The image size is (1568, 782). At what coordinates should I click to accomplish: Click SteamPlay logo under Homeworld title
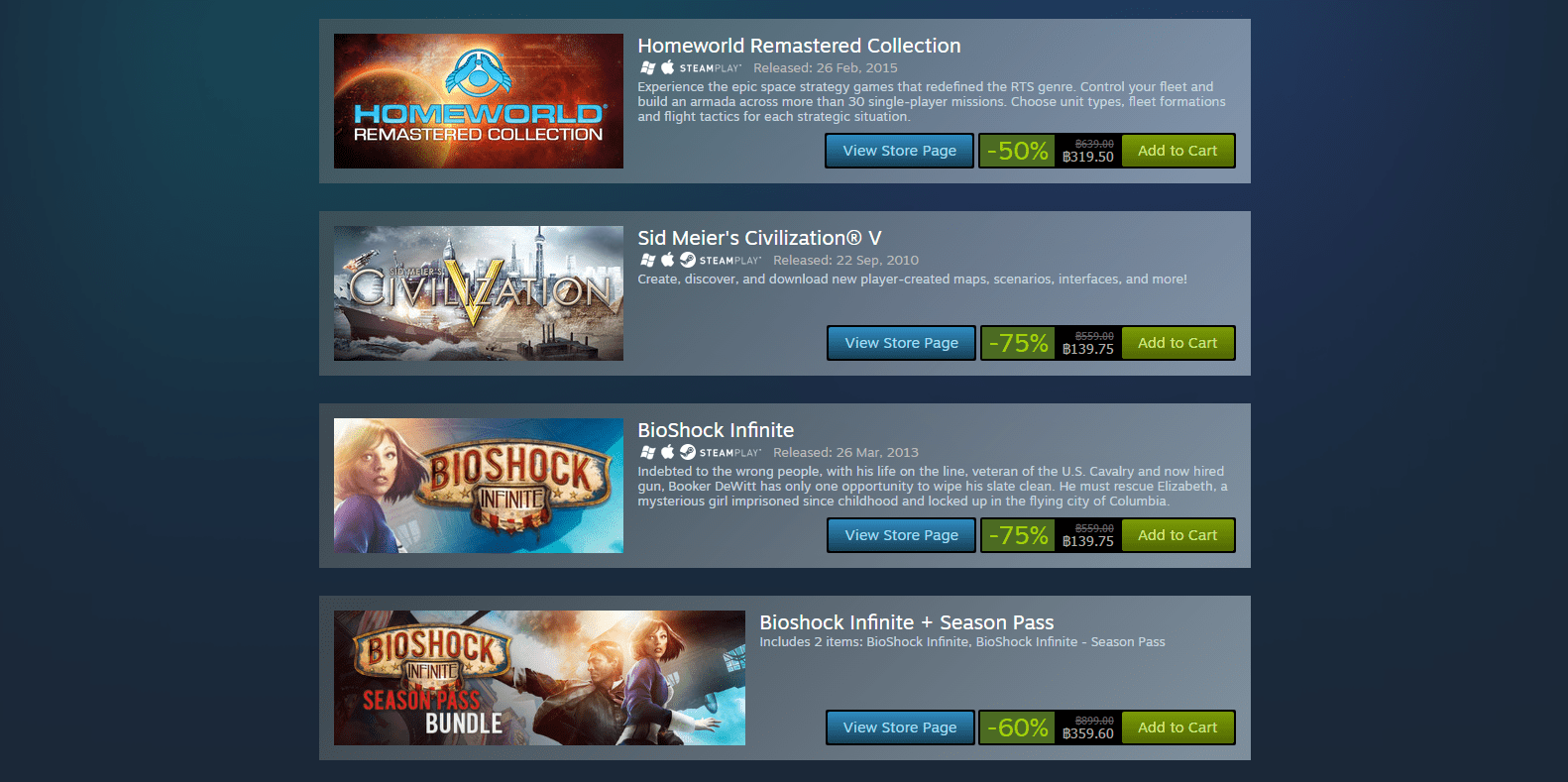point(711,68)
